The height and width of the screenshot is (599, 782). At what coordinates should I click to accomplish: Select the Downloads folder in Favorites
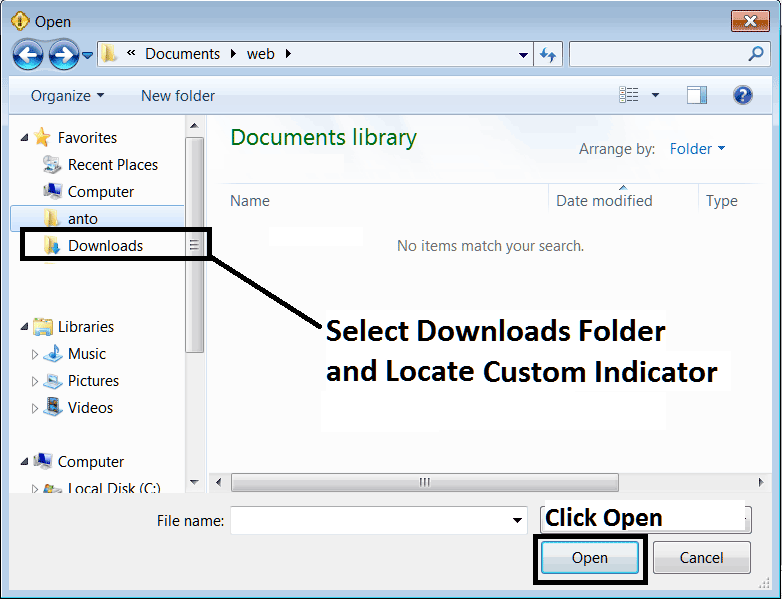point(105,246)
